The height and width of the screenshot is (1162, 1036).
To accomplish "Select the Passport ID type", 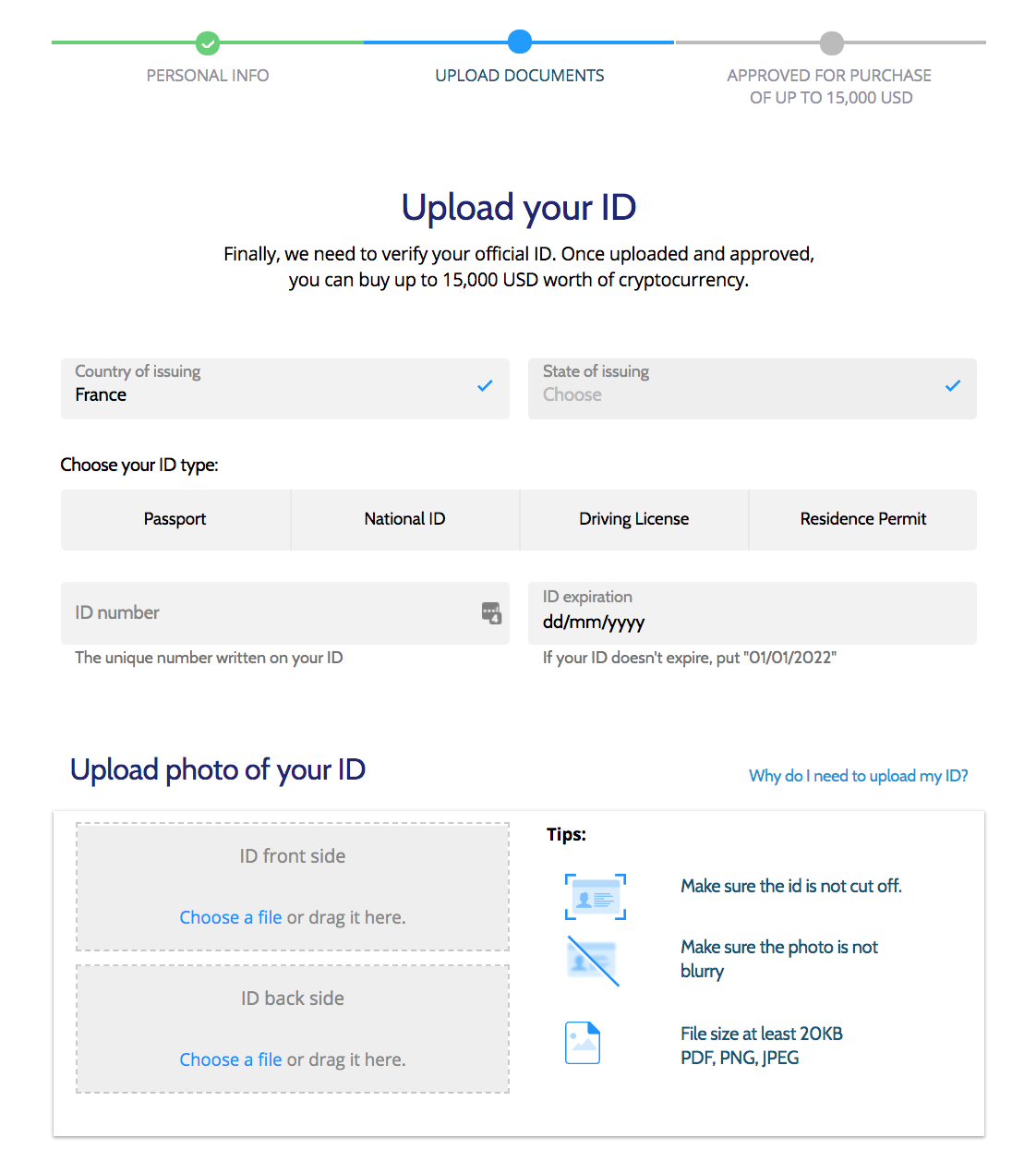I will click(175, 519).
